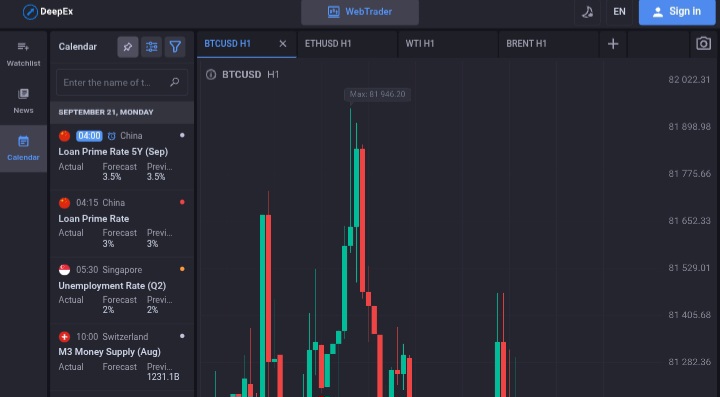
Task: Focus the event name search field
Action: point(122,83)
